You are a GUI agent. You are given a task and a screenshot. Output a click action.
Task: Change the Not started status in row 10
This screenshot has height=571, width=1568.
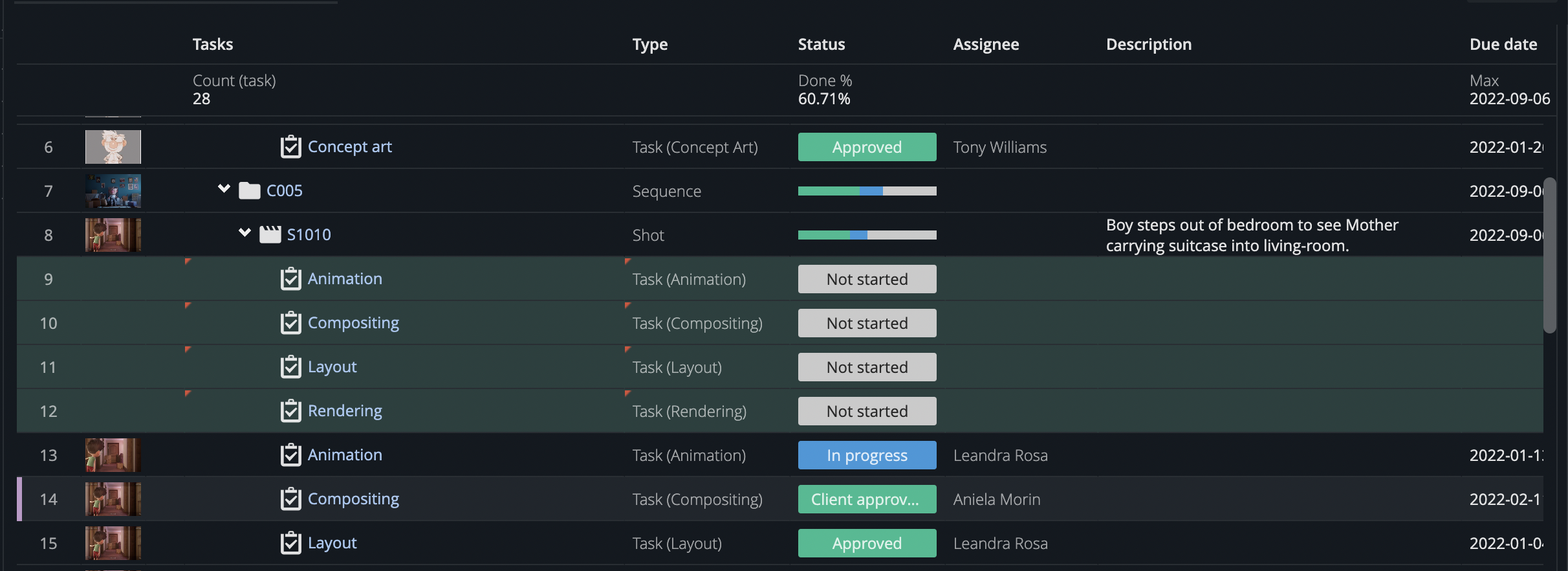tap(867, 323)
